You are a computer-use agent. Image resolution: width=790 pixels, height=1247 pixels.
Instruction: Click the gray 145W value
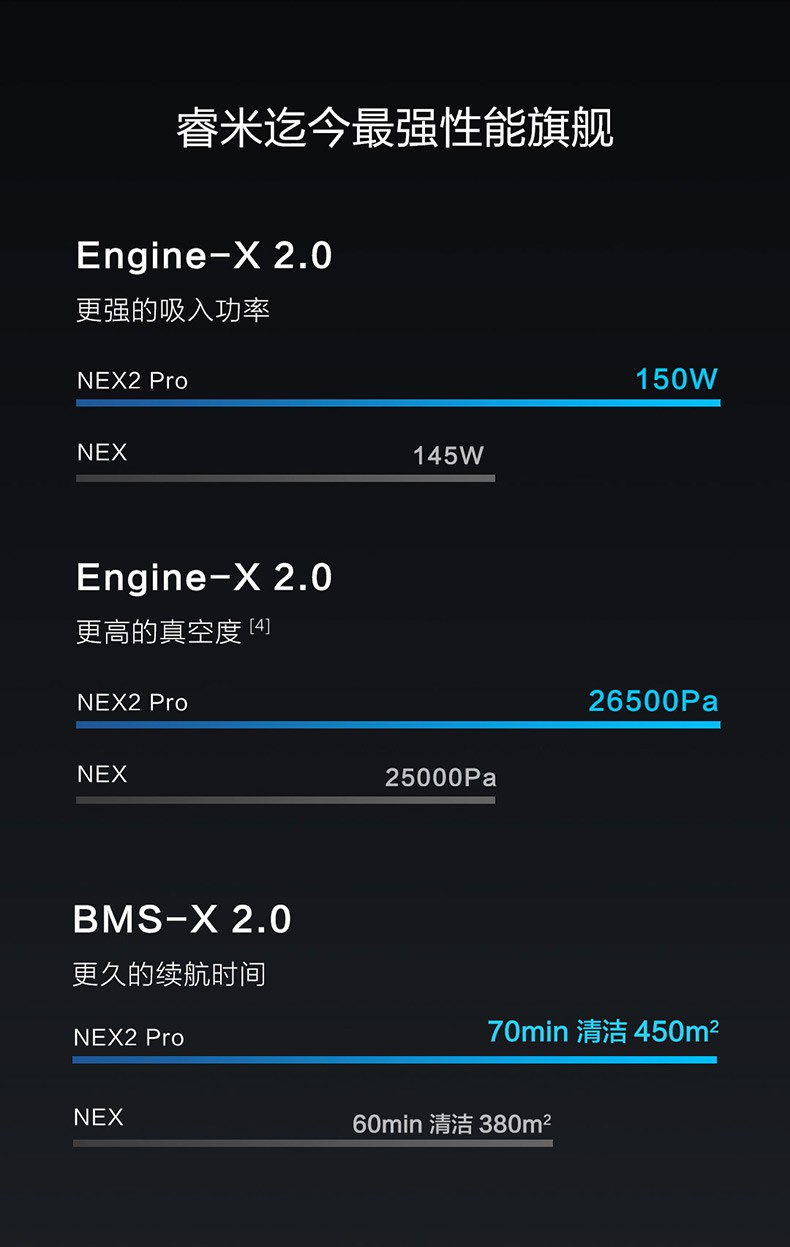pyautogui.click(x=448, y=456)
